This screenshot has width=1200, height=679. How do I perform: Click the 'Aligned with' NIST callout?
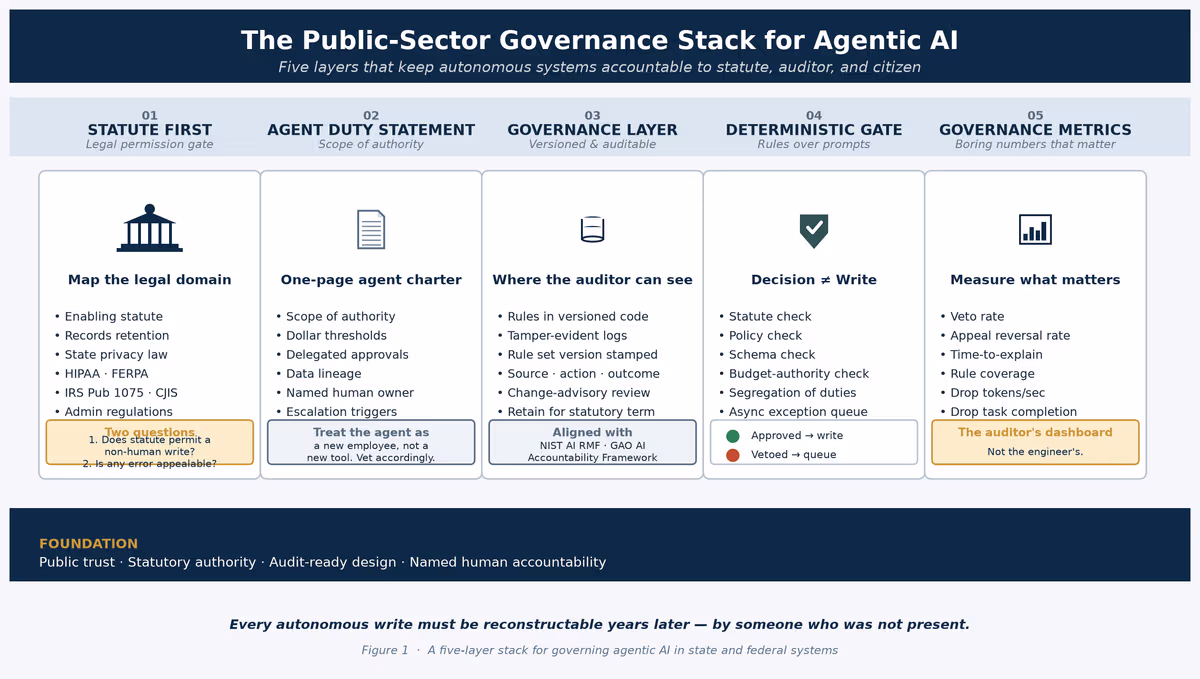click(x=592, y=442)
